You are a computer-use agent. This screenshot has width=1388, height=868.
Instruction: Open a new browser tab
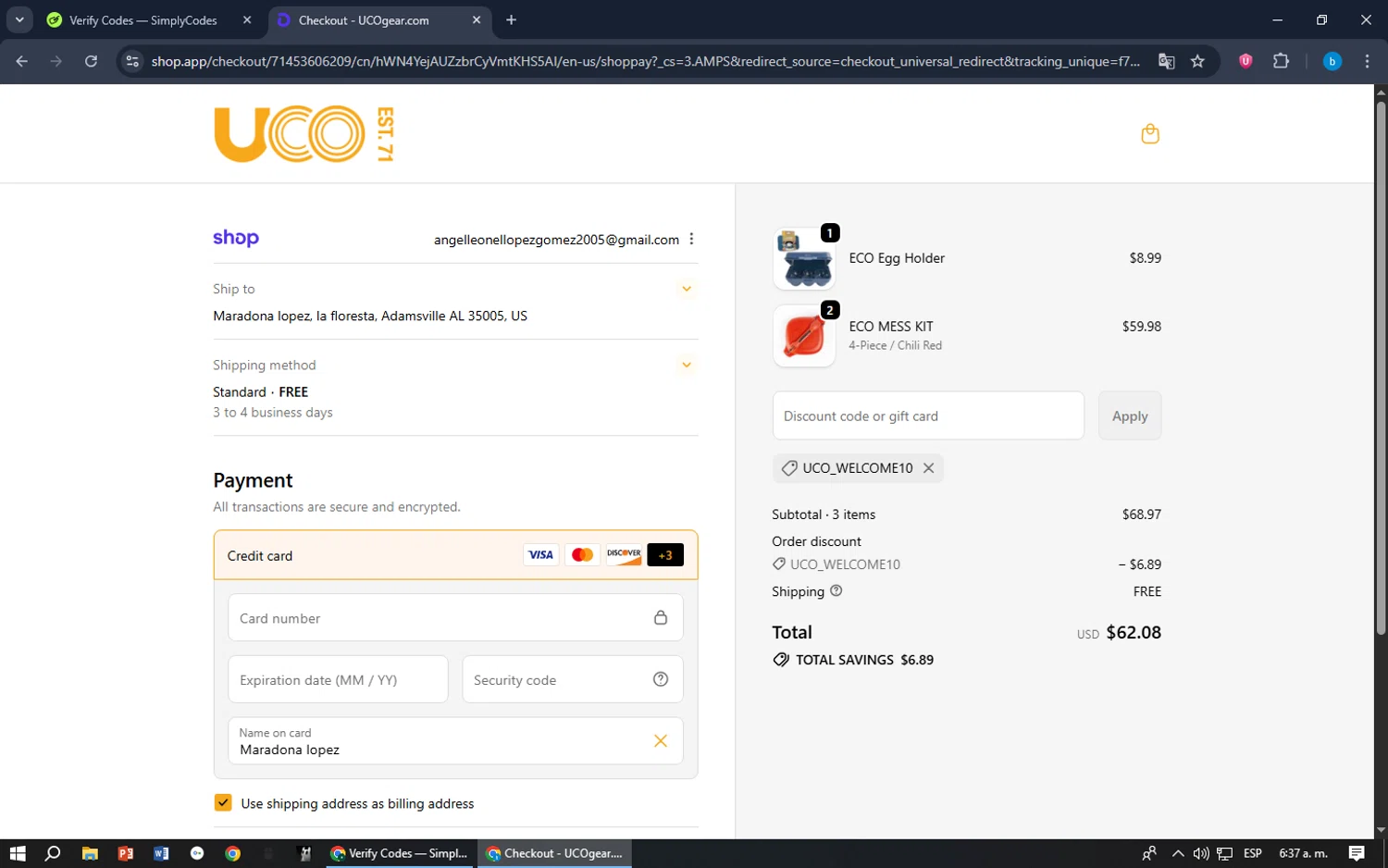[x=511, y=19]
